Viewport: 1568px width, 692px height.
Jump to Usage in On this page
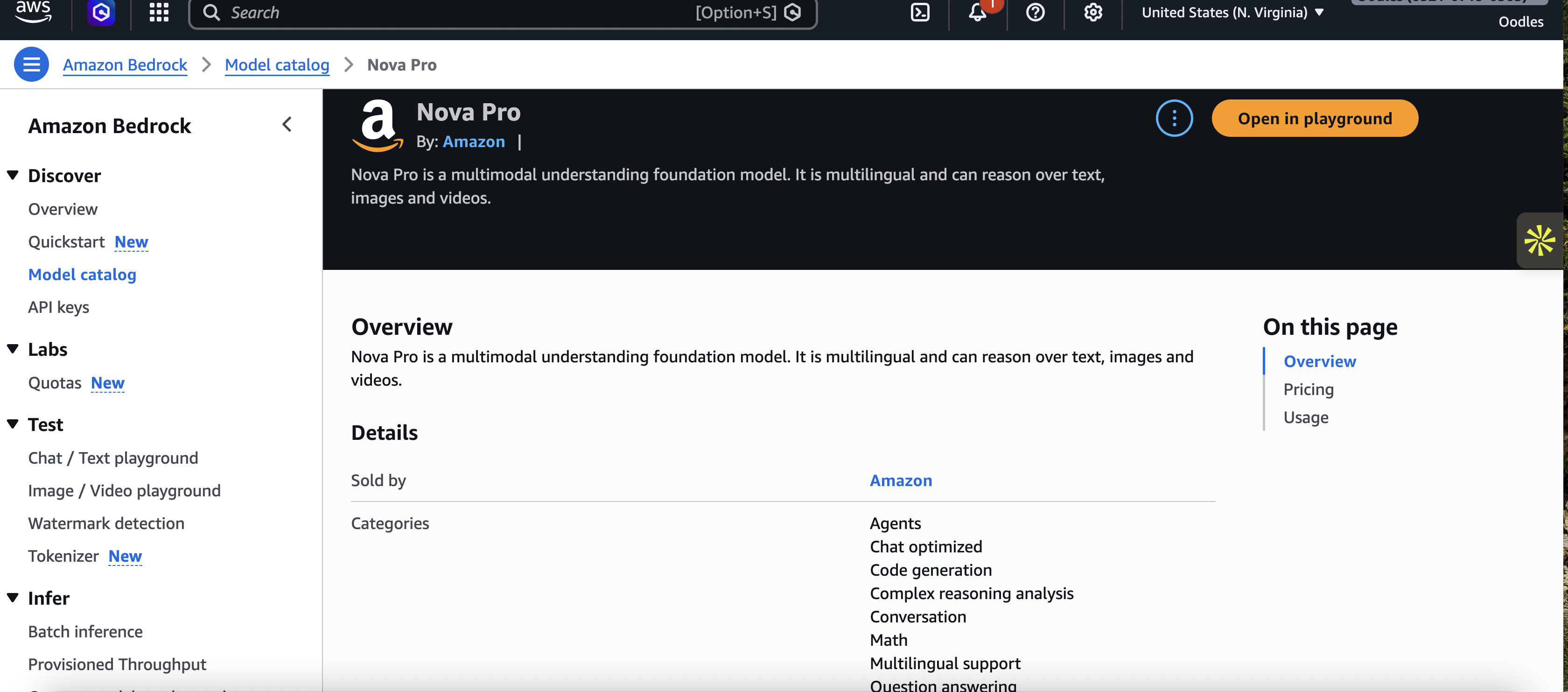click(x=1306, y=417)
